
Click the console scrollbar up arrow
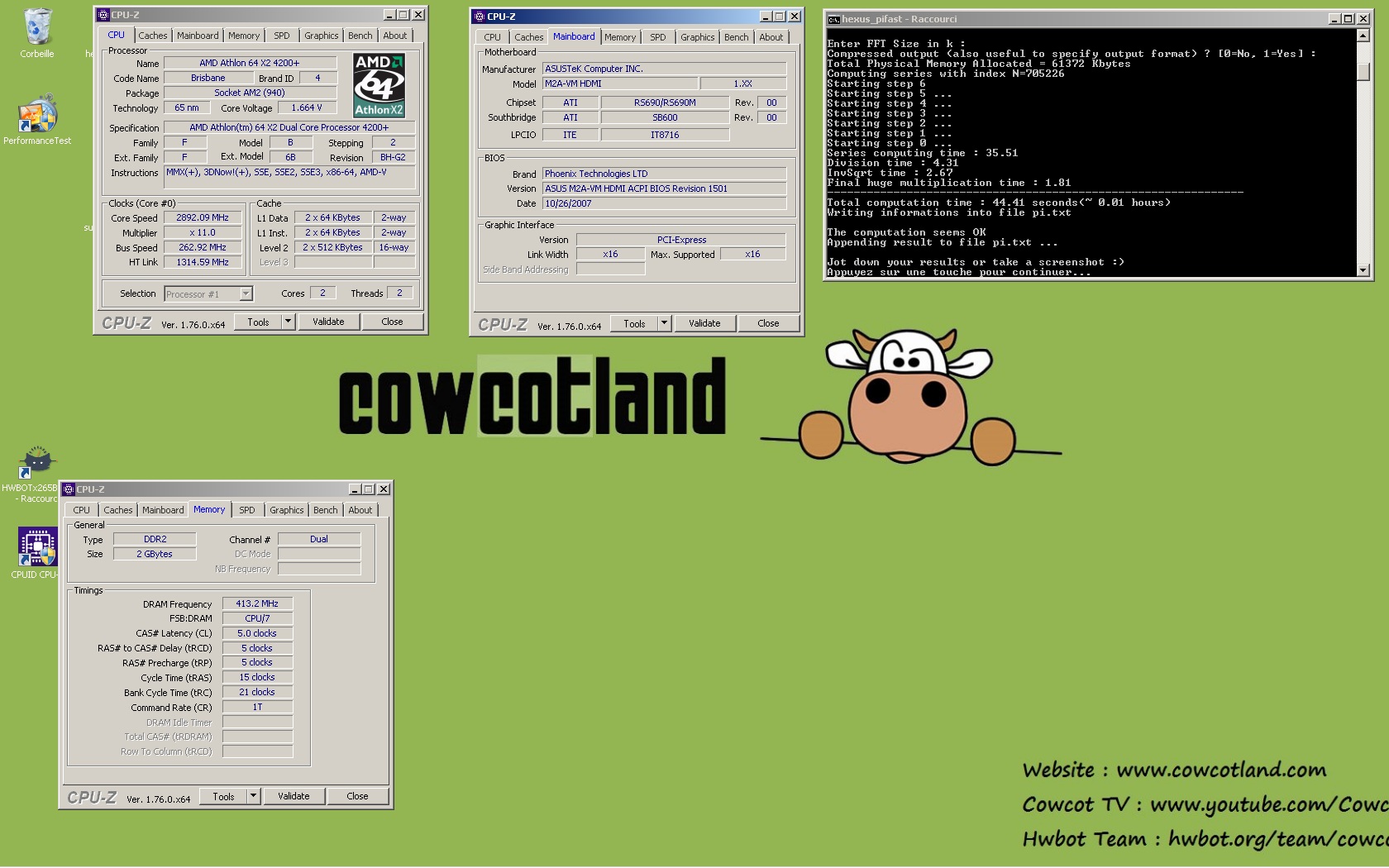point(1363,36)
